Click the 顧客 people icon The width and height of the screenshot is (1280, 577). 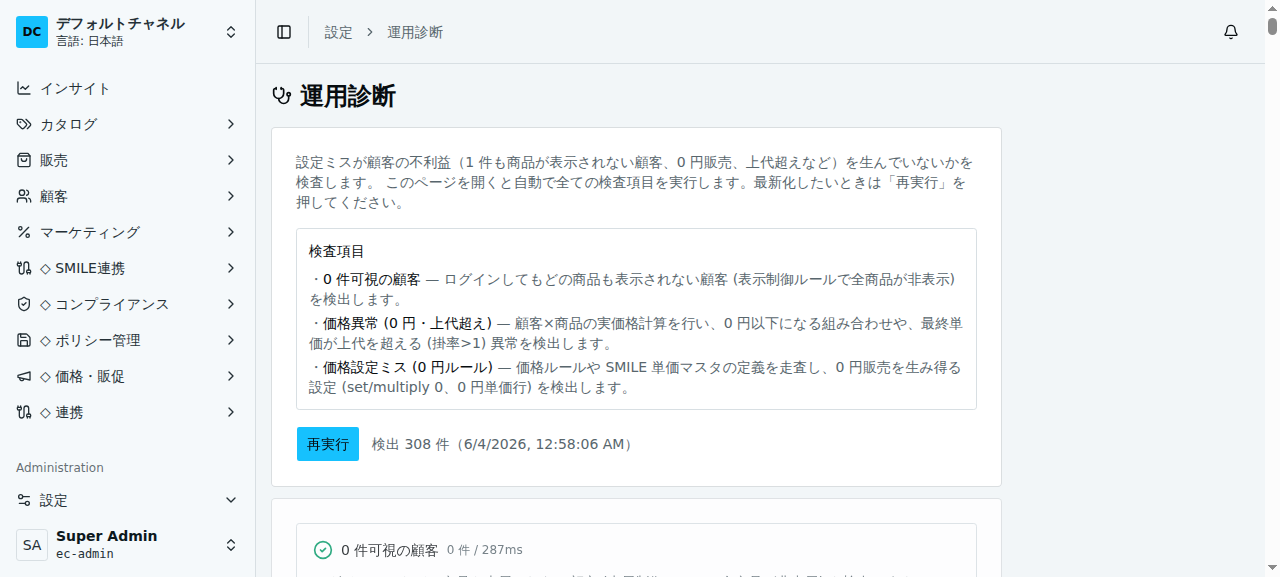pyautogui.click(x=24, y=196)
